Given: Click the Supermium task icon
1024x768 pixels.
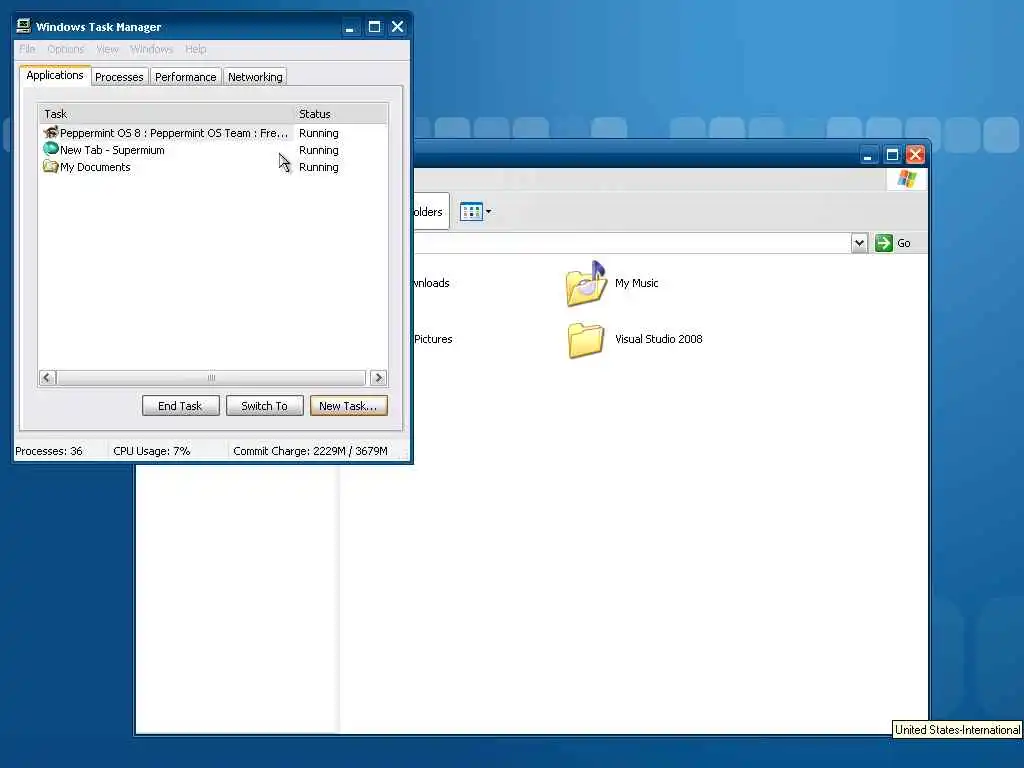Looking at the screenshot, I should pyautogui.click(x=50, y=149).
